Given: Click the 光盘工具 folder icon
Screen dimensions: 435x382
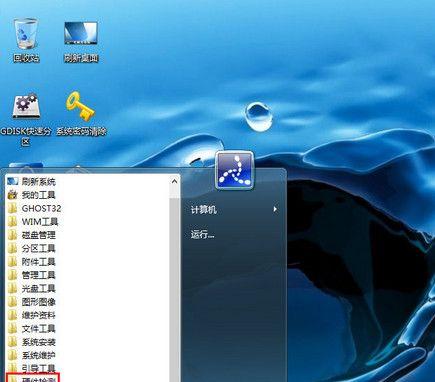Looking at the screenshot, I should point(12,288).
